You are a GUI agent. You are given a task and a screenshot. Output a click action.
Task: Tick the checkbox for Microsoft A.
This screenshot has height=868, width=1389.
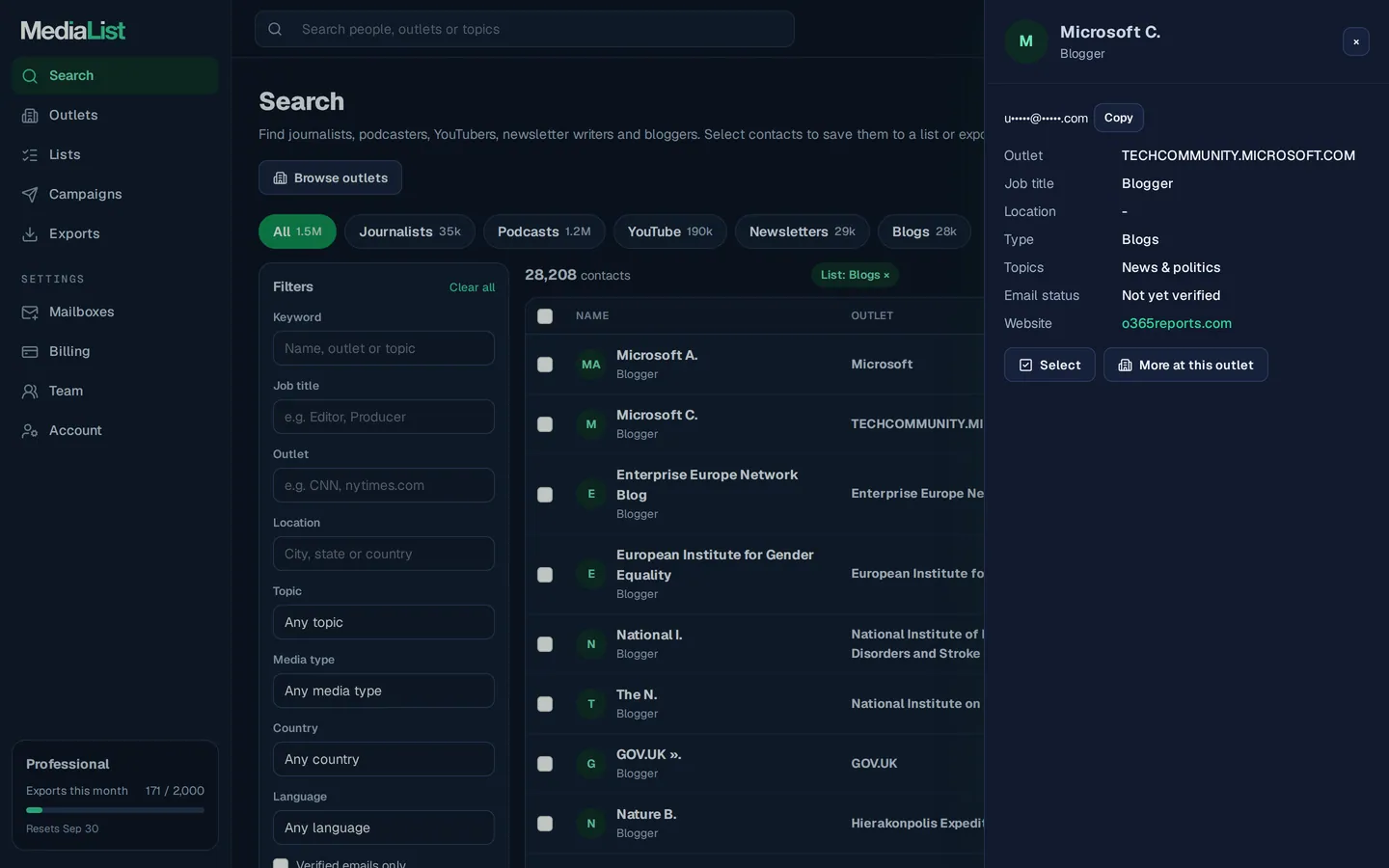(545, 365)
